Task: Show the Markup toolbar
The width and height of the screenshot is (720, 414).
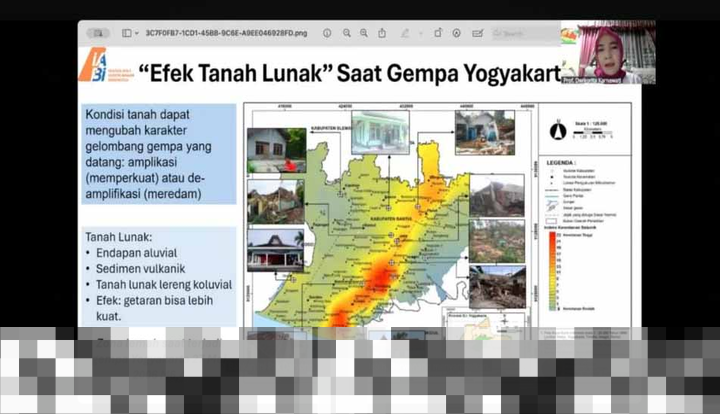Action: coord(456,33)
